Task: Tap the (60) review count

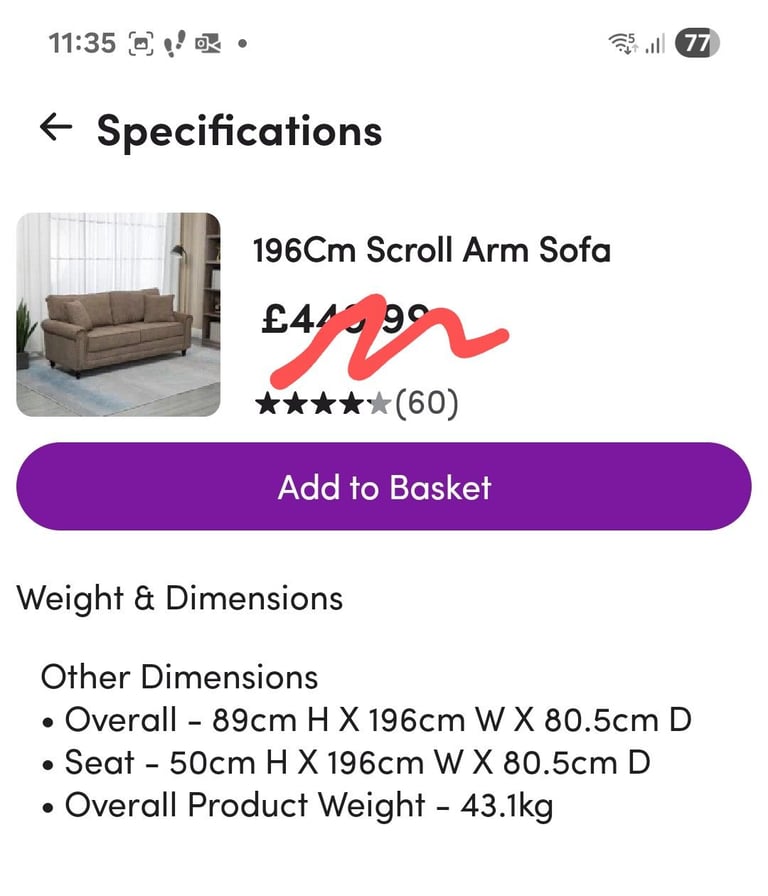Action: pos(427,403)
